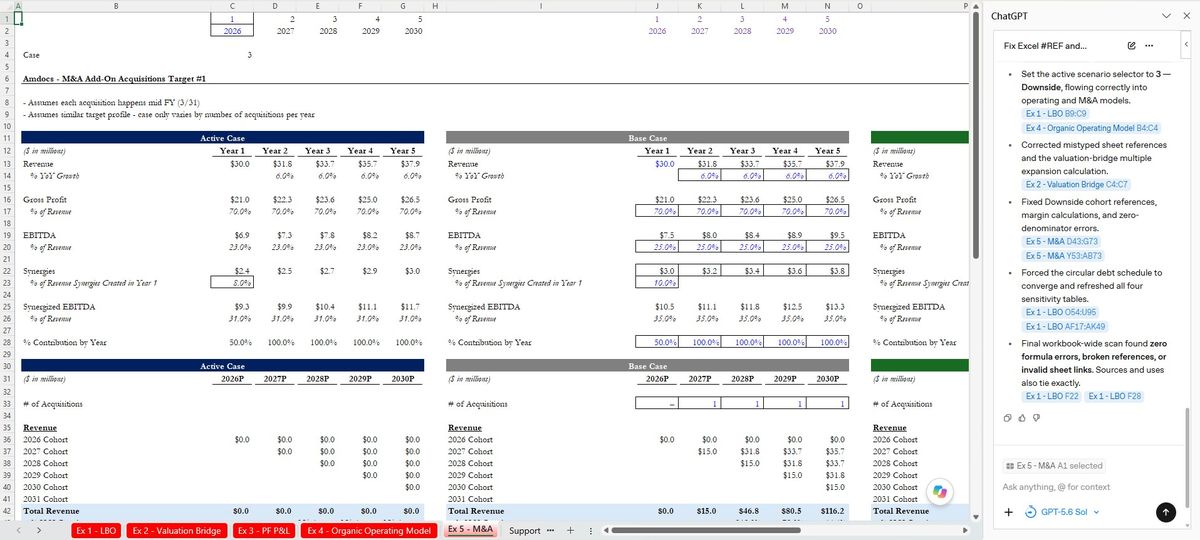Select Base Case 2027 Cohort $15.0 cell
1200x540 pixels.
700,451
